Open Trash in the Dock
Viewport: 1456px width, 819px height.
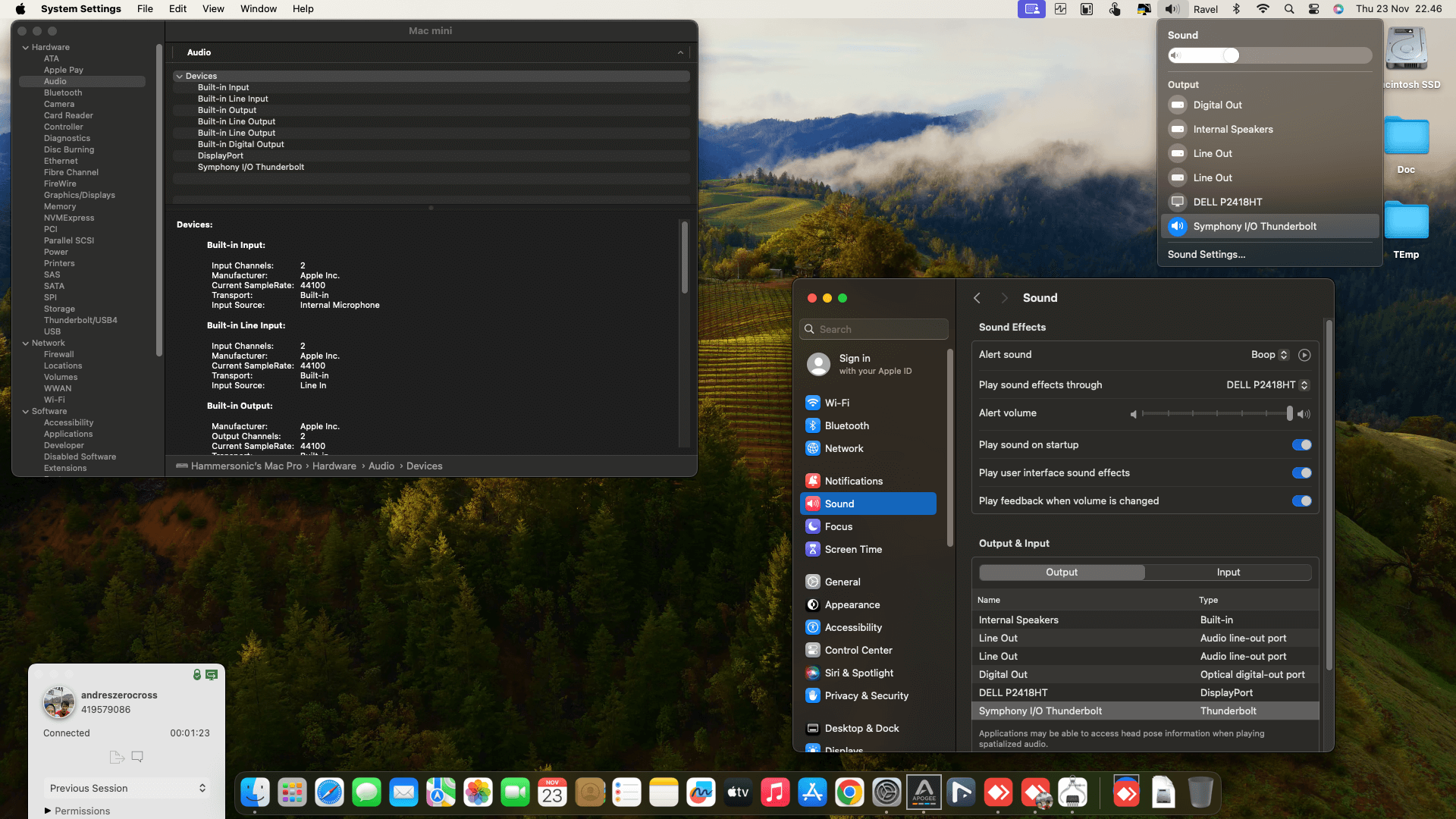1200,793
